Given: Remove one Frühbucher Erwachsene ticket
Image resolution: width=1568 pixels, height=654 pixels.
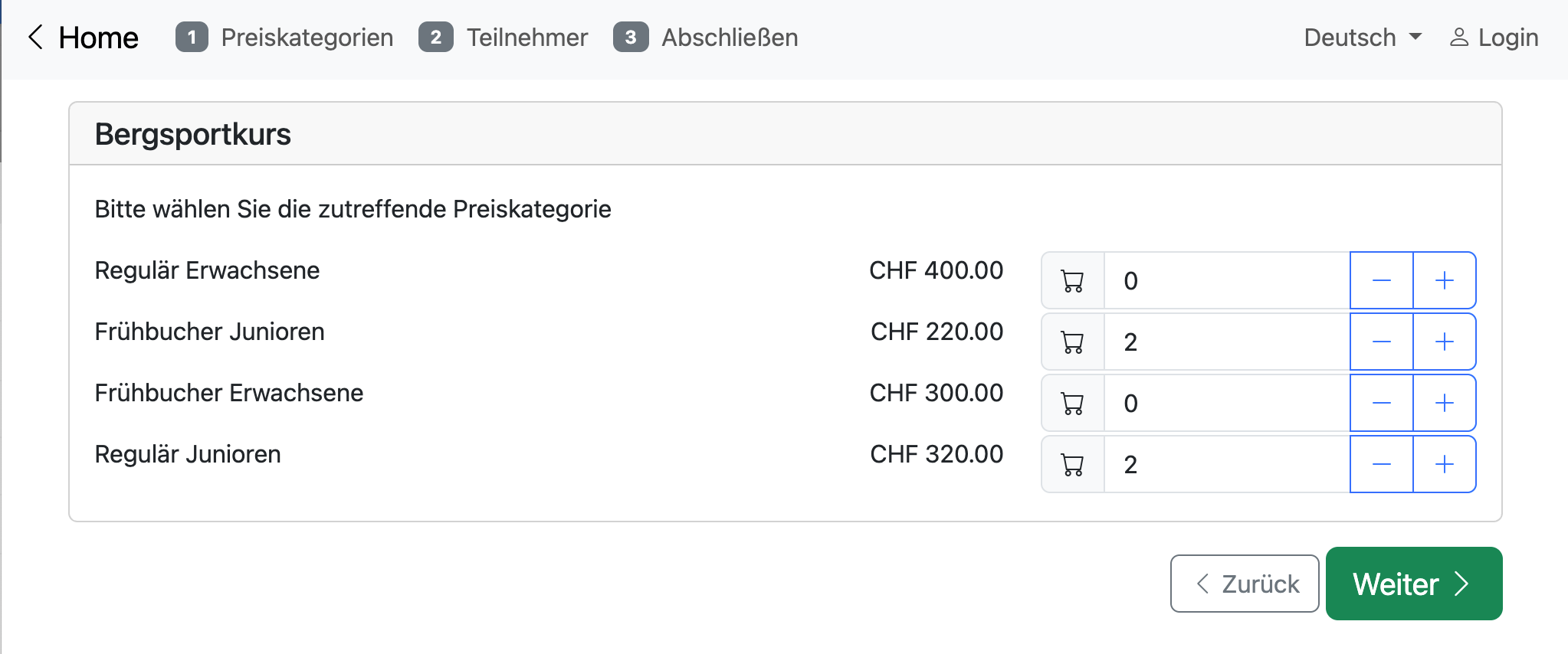Looking at the screenshot, I should (x=1381, y=403).
